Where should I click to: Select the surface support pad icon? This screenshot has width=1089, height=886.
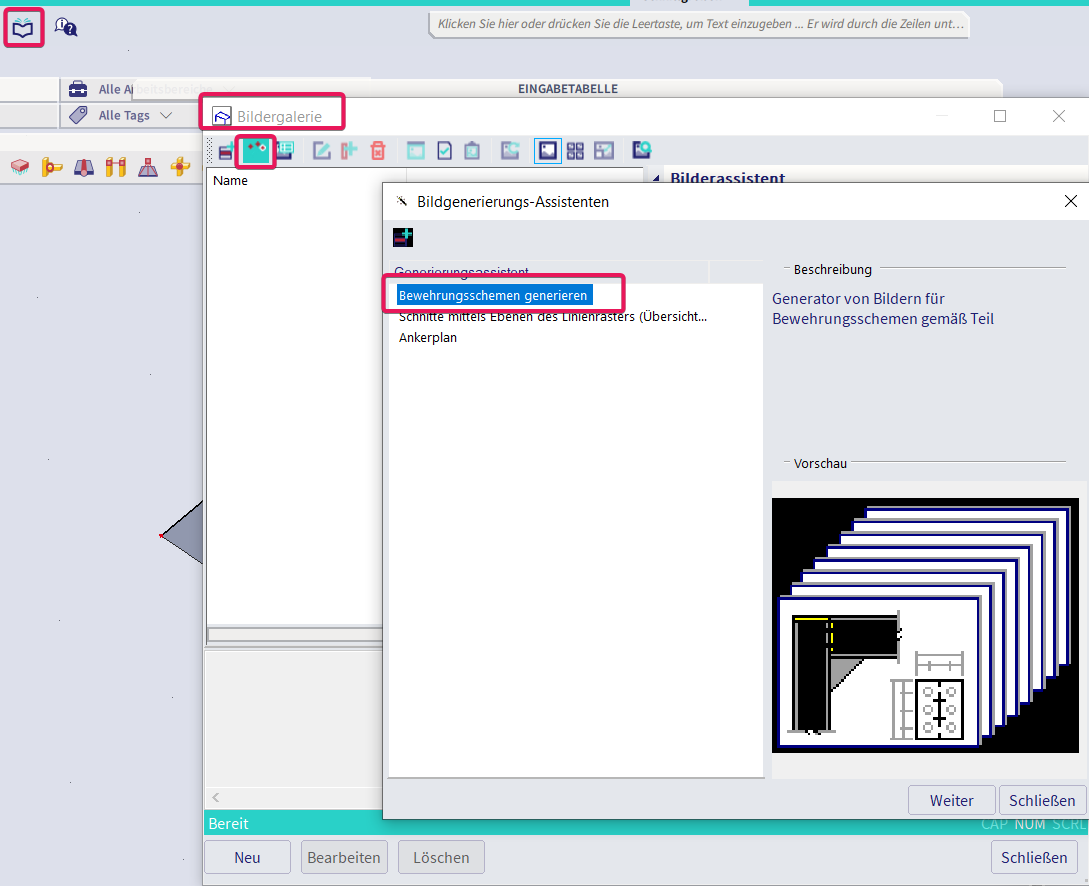coord(20,167)
